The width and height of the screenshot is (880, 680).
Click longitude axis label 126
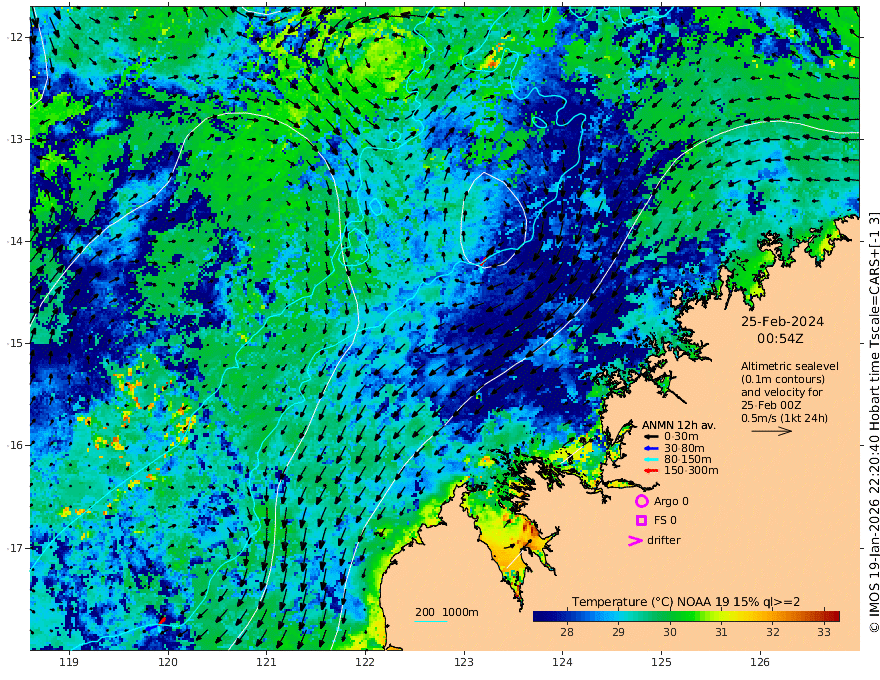coord(760,662)
